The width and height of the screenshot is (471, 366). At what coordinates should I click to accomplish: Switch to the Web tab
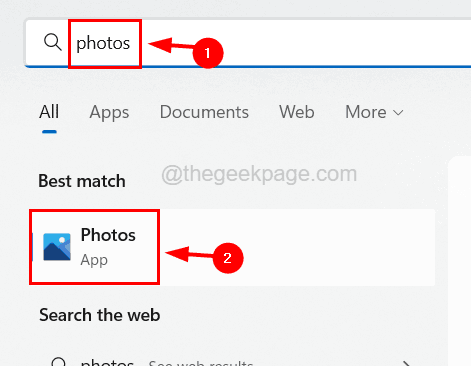(x=297, y=112)
